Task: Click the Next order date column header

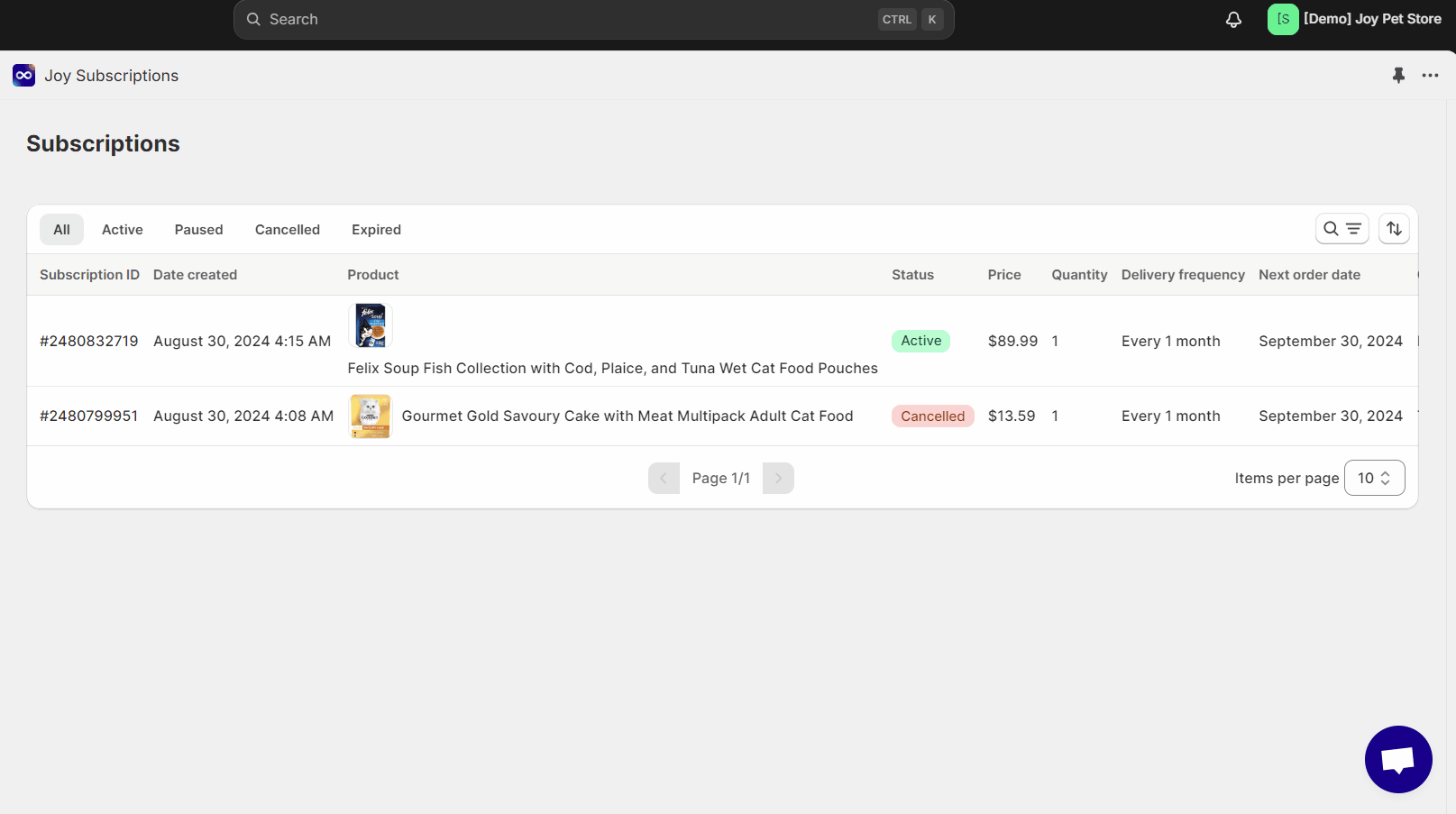Action: (x=1310, y=275)
